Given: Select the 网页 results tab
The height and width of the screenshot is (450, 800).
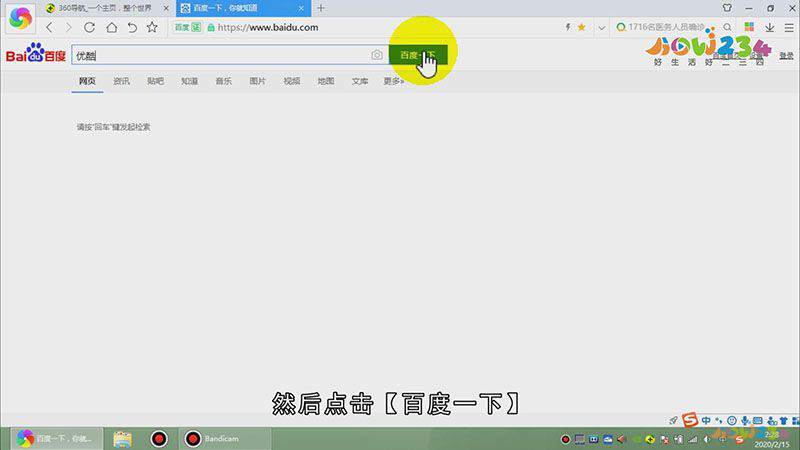Looking at the screenshot, I should point(87,81).
